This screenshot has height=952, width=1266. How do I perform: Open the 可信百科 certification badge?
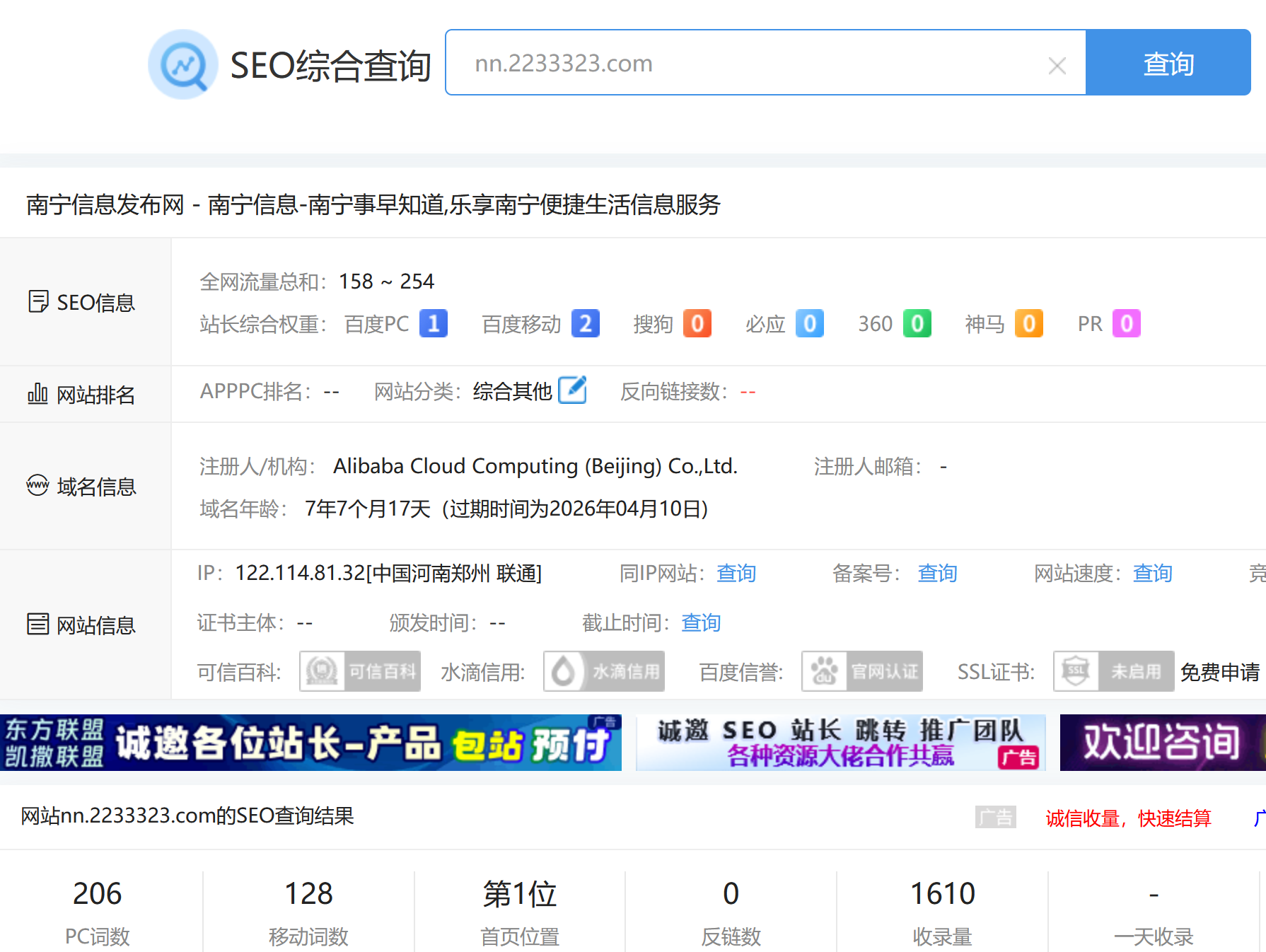(360, 671)
